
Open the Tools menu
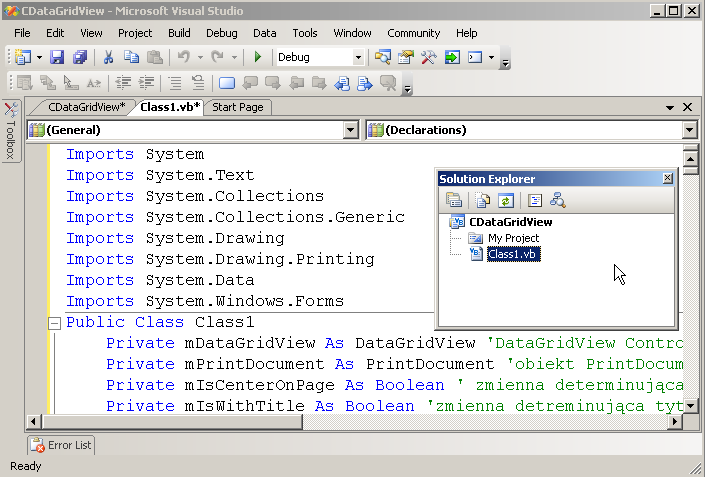[x=305, y=33]
